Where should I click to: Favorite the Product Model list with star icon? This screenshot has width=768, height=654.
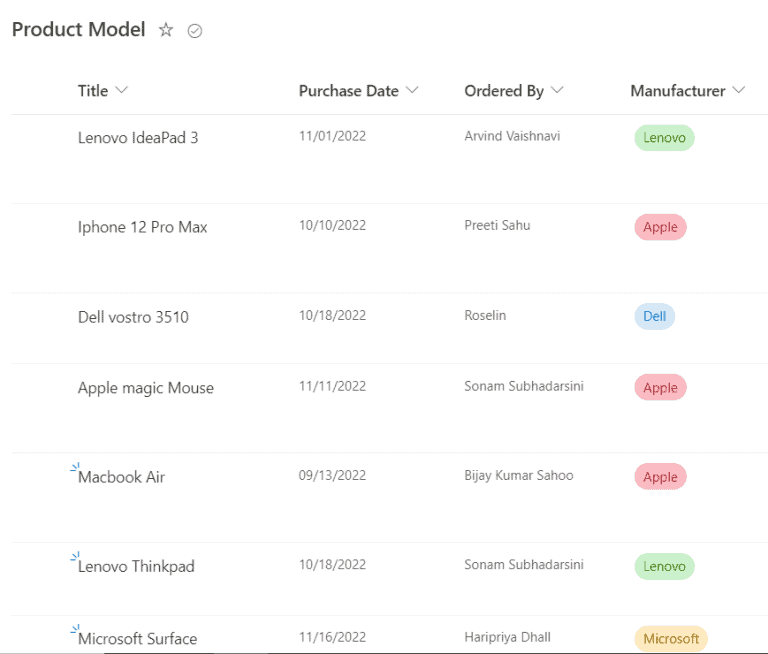point(166,30)
